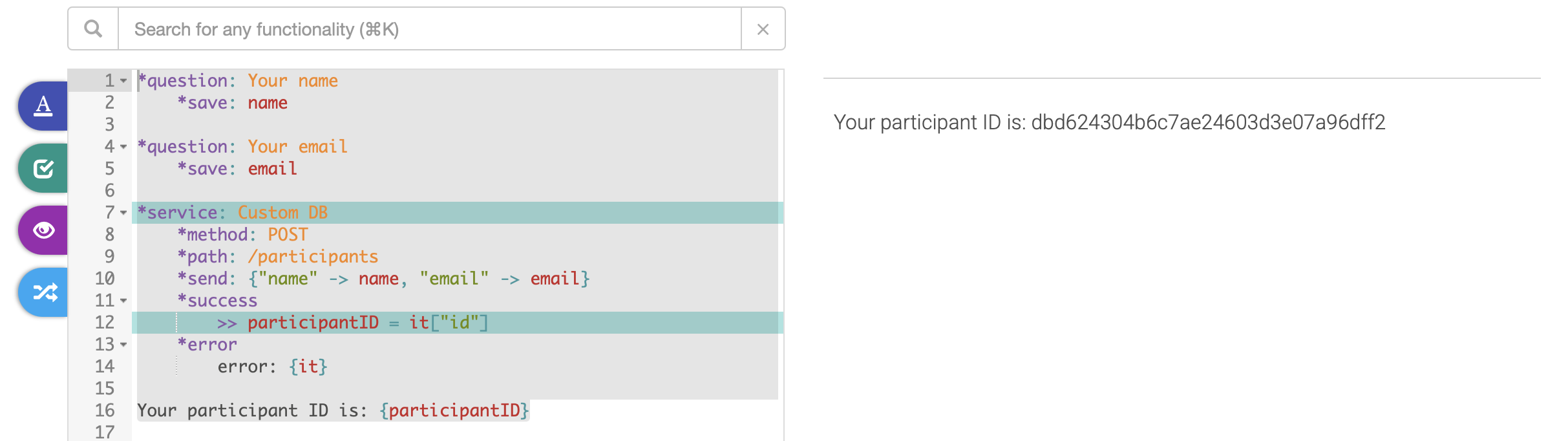Collapse the service block at line 7

click(x=123, y=213)
